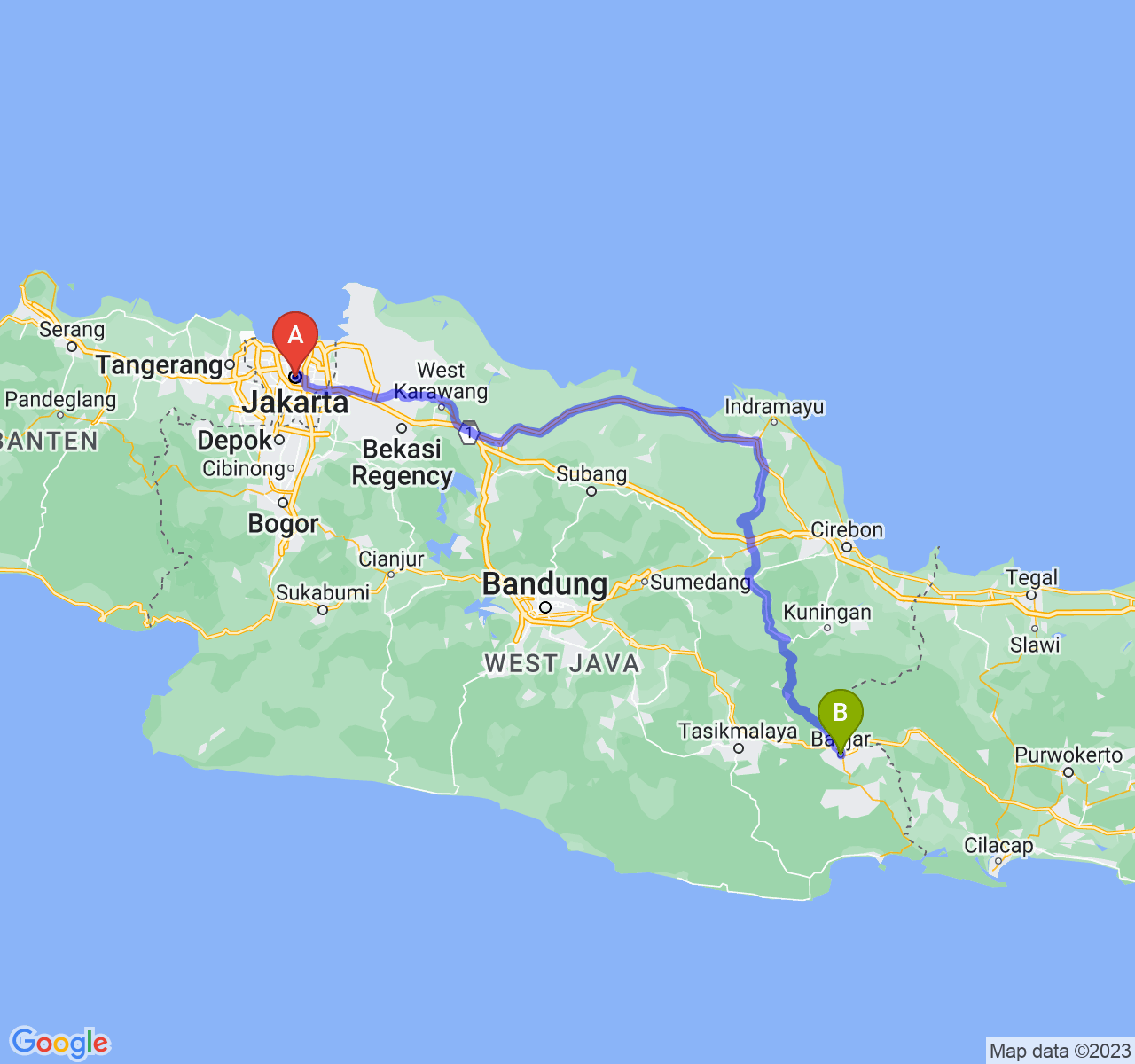Click the Cilacap label
Image resolution: width=1135 pixels, height=1064 pixels.
click(x=998, y=845)
